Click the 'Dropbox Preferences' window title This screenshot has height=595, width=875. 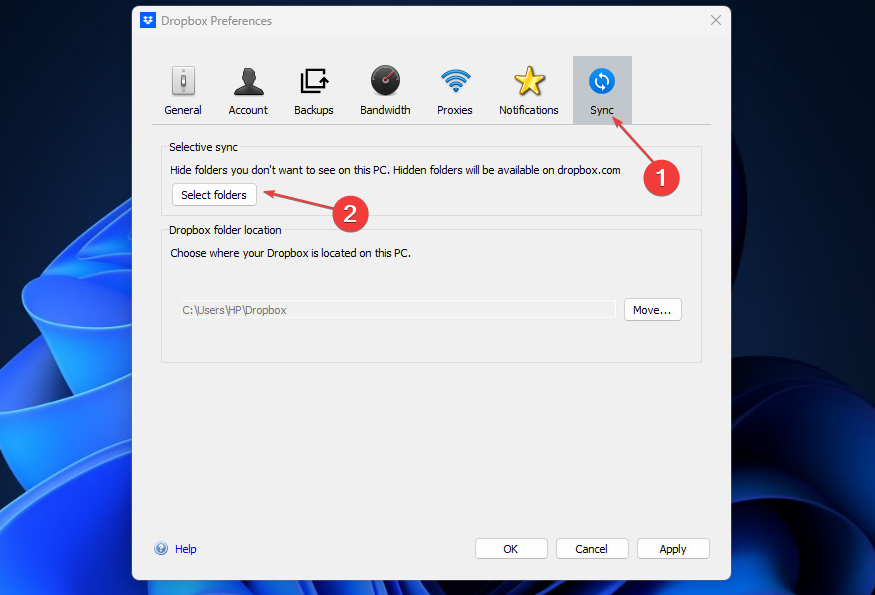click(x=217, y=21)
